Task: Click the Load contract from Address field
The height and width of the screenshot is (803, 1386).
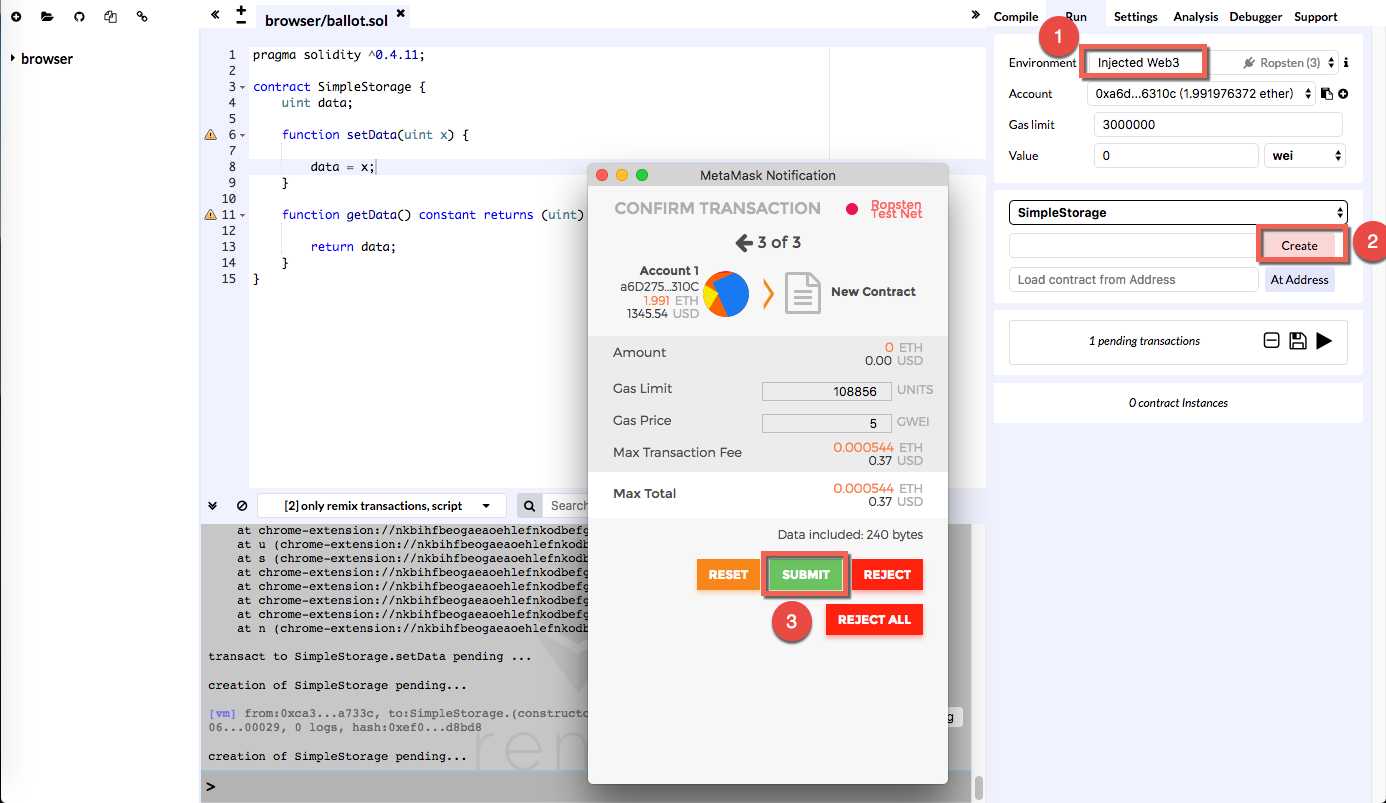Action: point(1133,280)
